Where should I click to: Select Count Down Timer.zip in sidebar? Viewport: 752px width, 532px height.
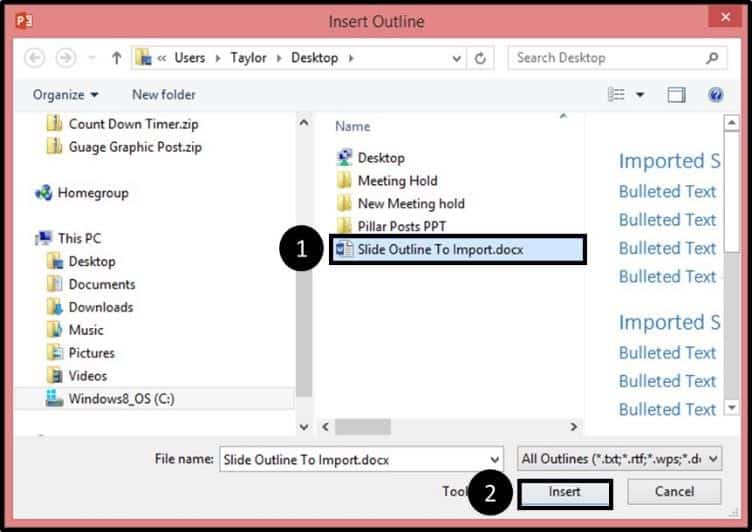(x=133, y=124)
